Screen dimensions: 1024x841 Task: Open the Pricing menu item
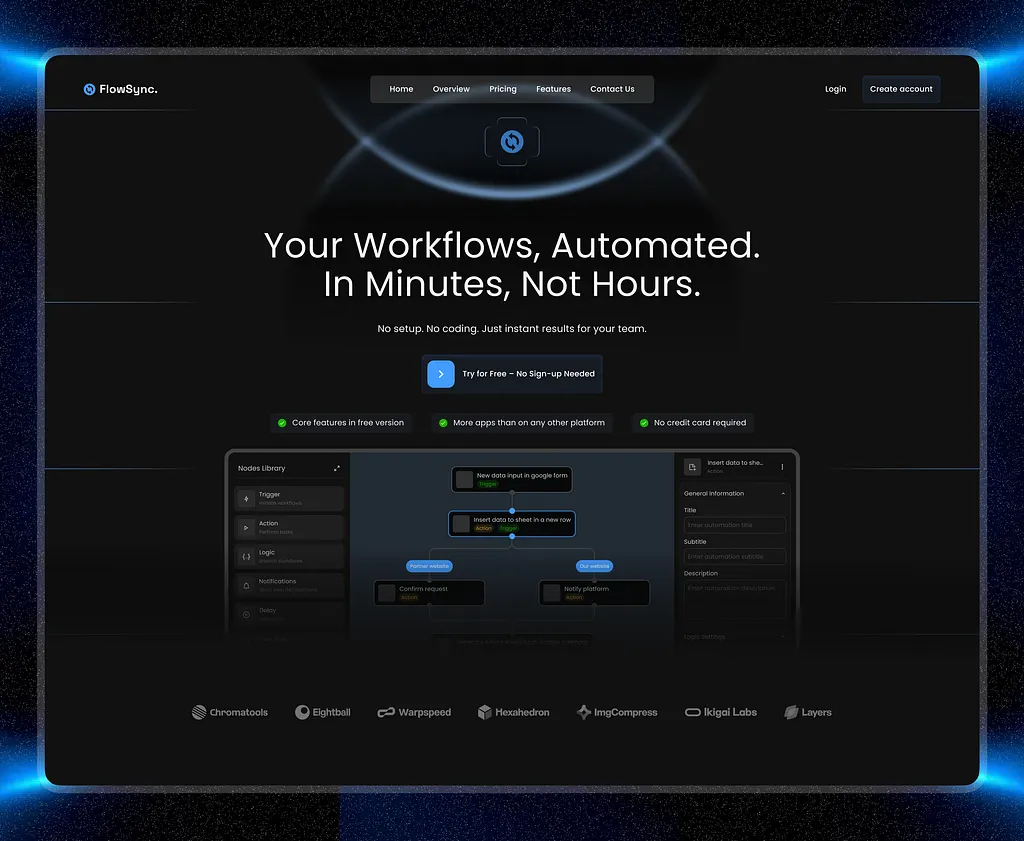[x=503, y=89]
